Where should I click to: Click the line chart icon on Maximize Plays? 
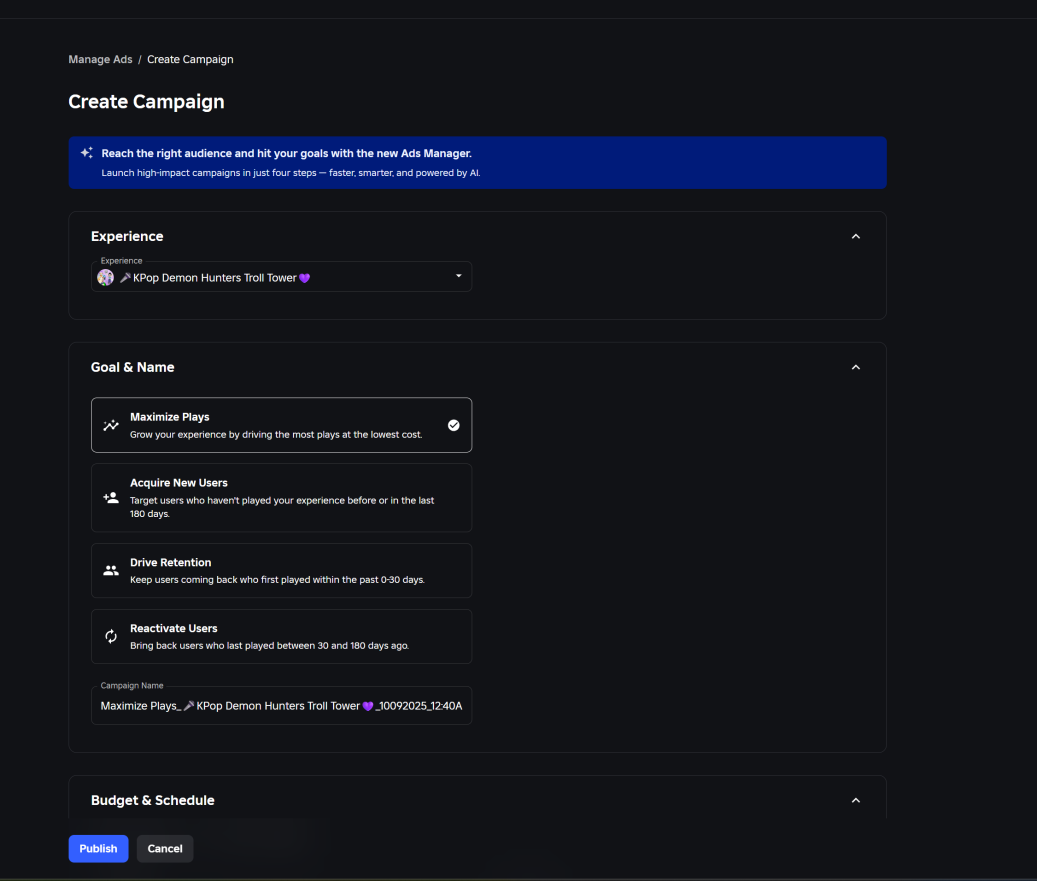pyautogui.click(x=110, y=424)
